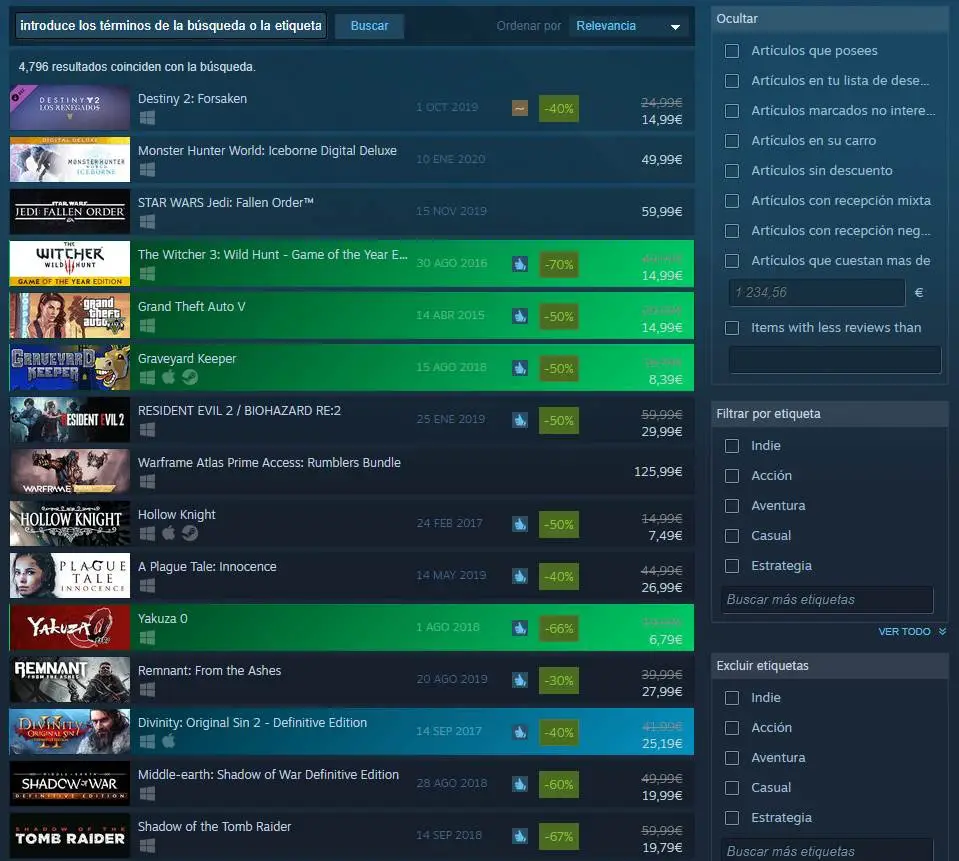
Task: Click the thumbs-up review icon for Shadow of War
Action: coord(520,785)
